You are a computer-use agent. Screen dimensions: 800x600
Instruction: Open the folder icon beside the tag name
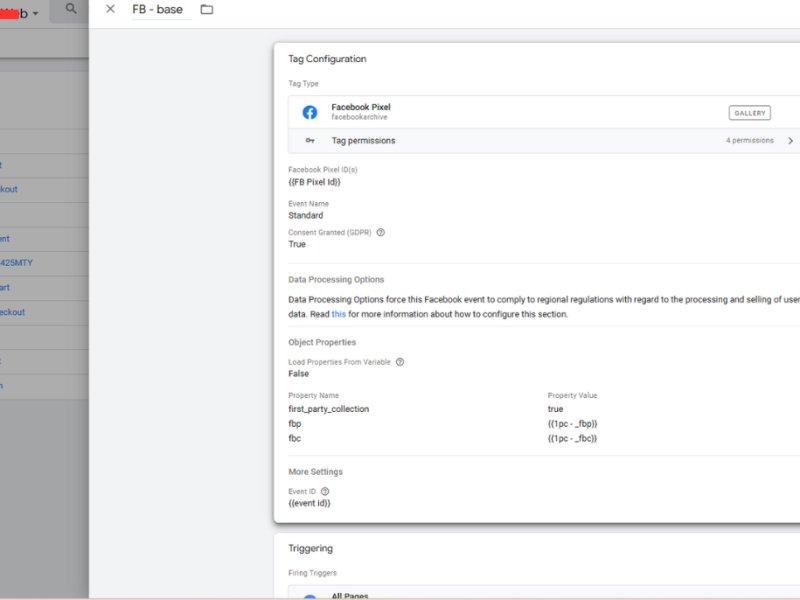pyautogui.click(x=207, y=9)
